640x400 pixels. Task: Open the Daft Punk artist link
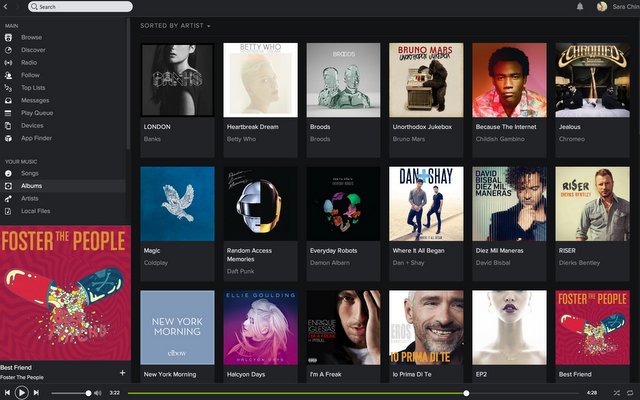click(x=240, y=271)
